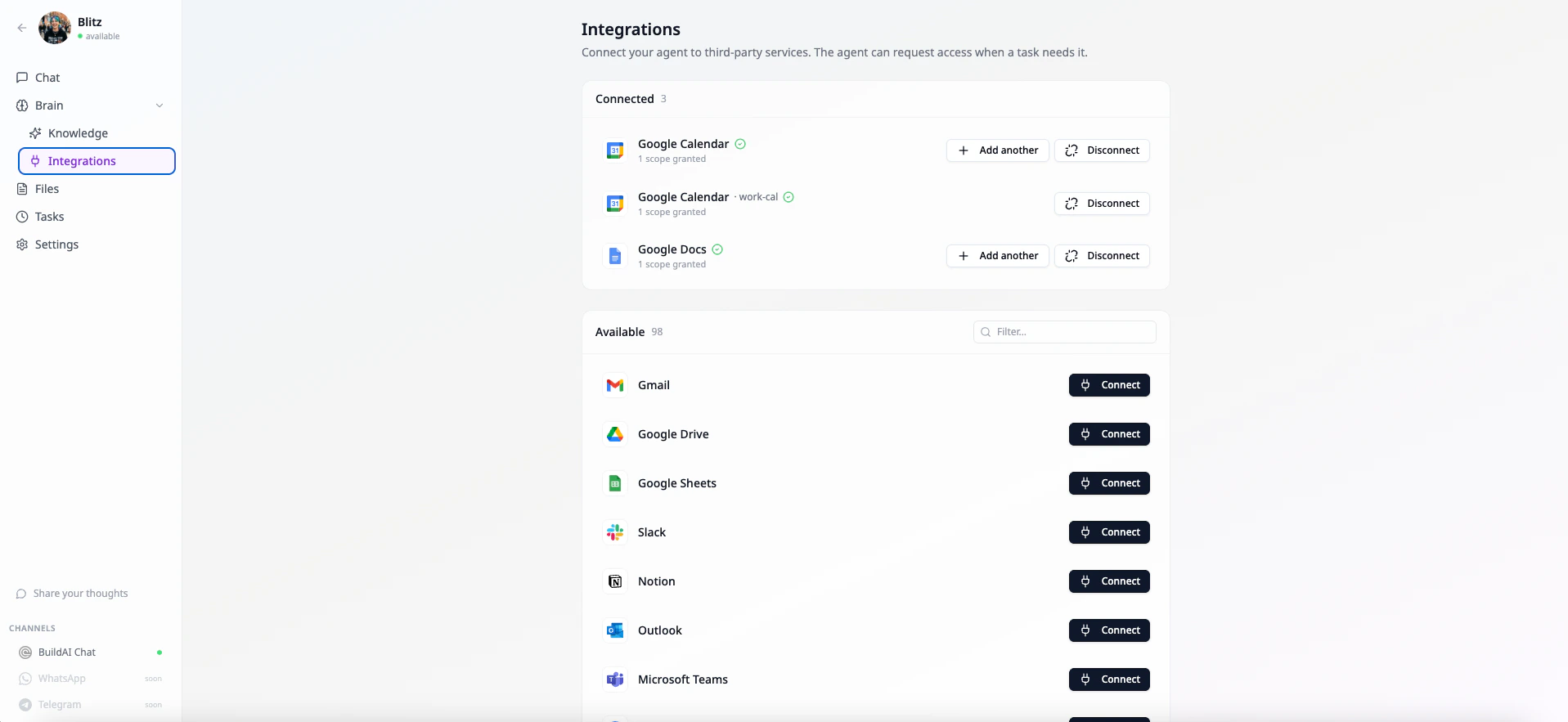Click the search icon in Filter box
This screenshot has width=1568, height=722.
986,332
